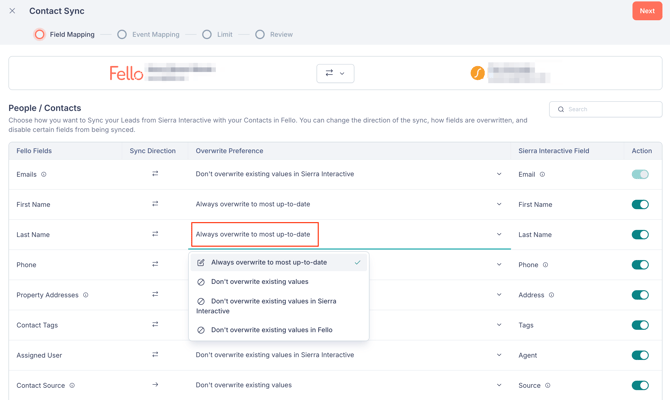Click the one-way arrow for Contact Source
670x400 pixels.
[155, 385]
